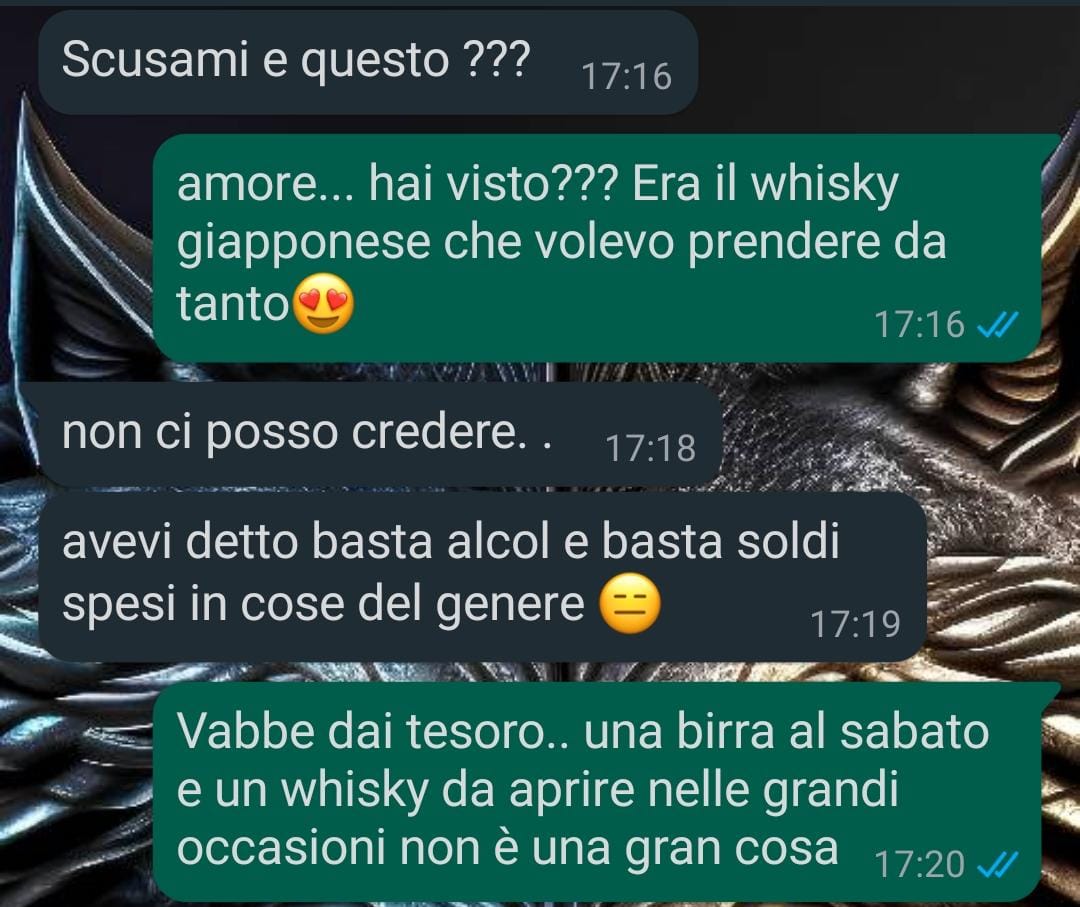
Task: Tap the 17:20 timestamp on last message
Action: click(x=920, y=864)
